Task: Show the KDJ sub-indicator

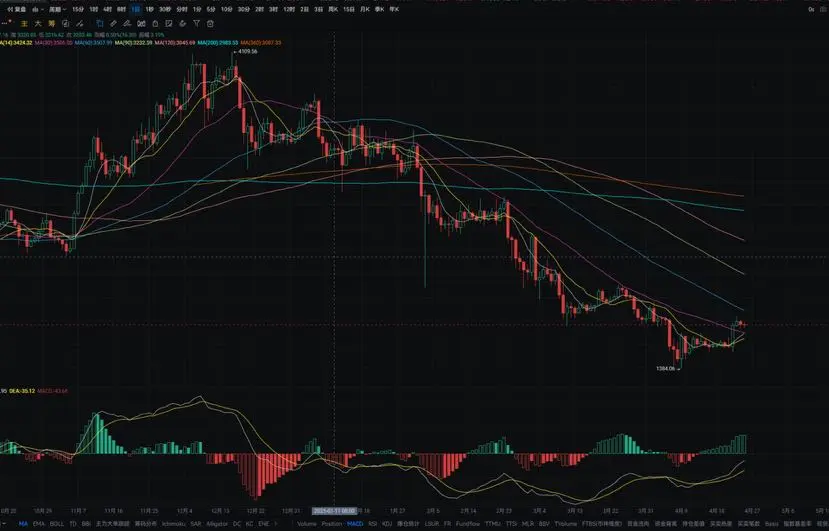Action: coord(387,524)
